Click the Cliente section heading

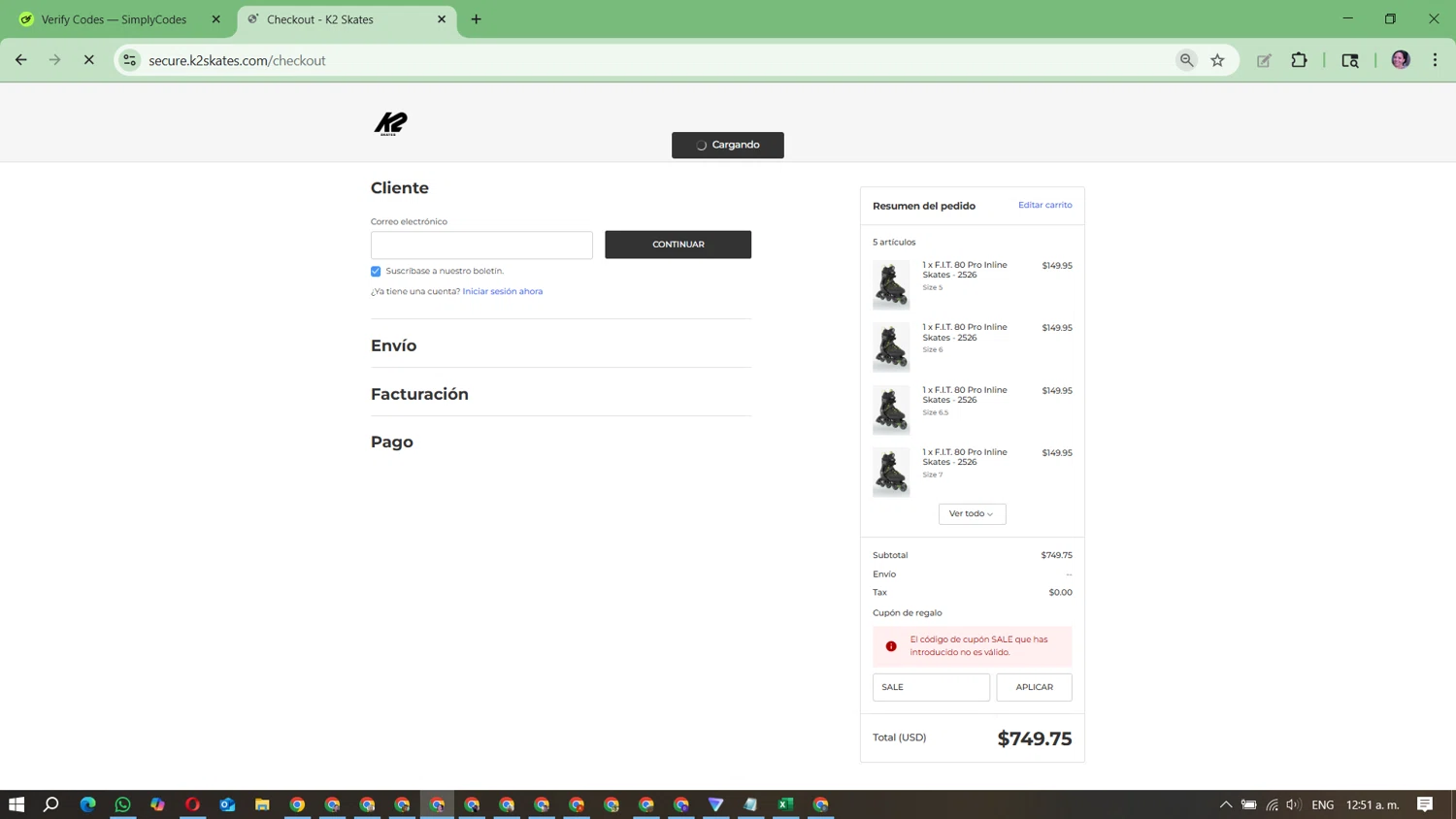coord(400,188)
